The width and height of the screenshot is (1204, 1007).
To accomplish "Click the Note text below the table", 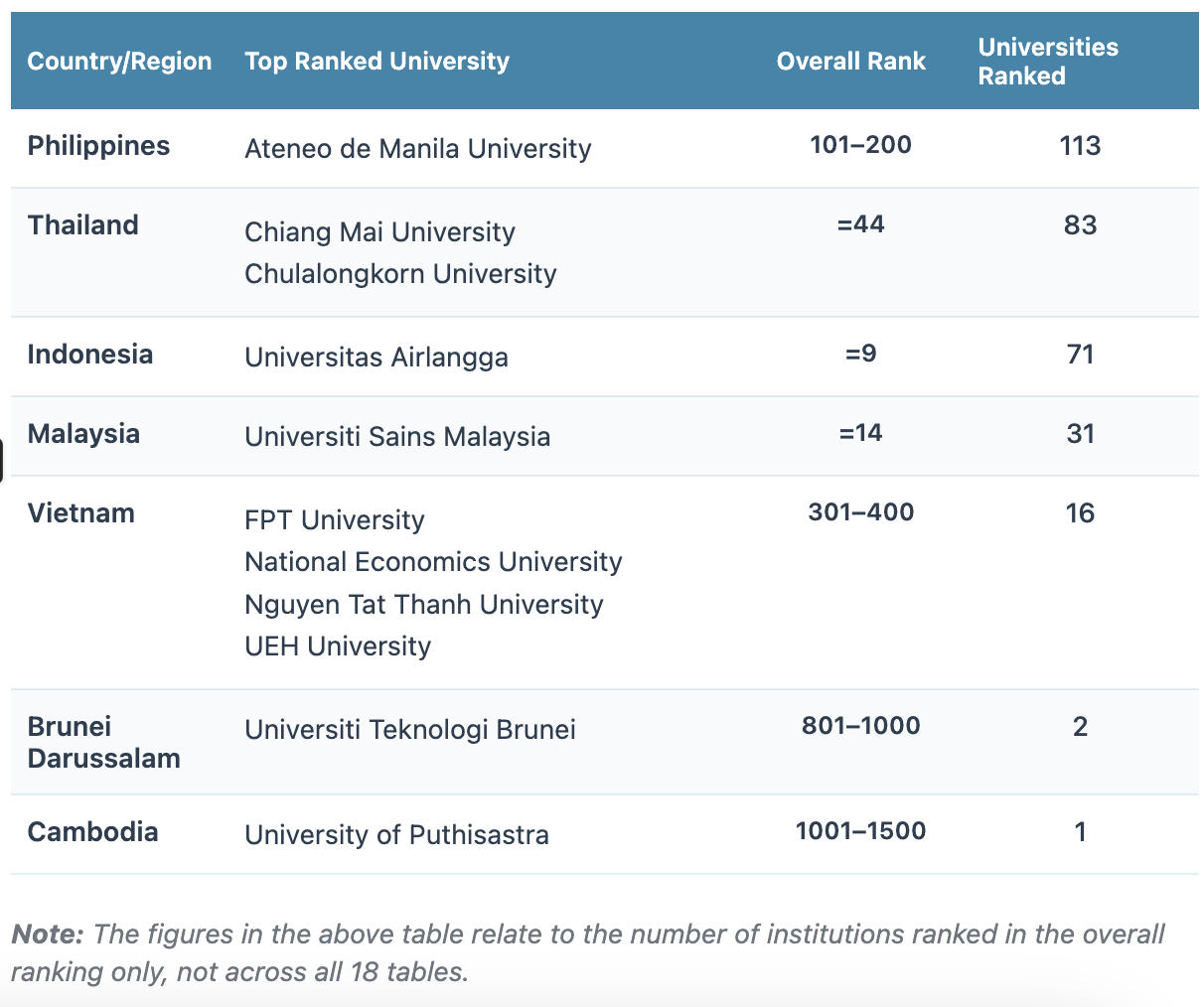I will coord(587,952).
